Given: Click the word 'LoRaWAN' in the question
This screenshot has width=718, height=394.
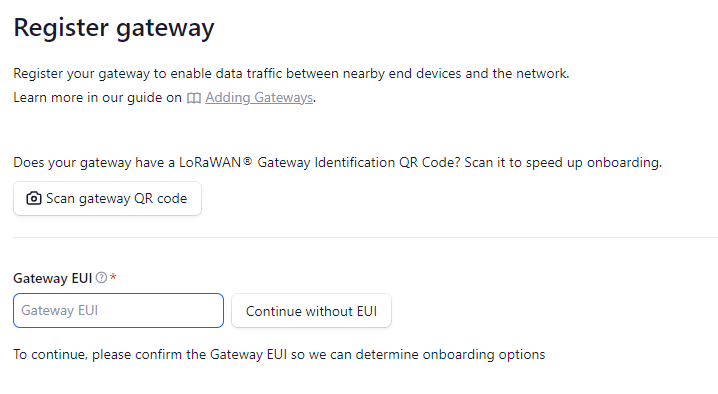Looking at the screenshot, I should tap(210, 163).
